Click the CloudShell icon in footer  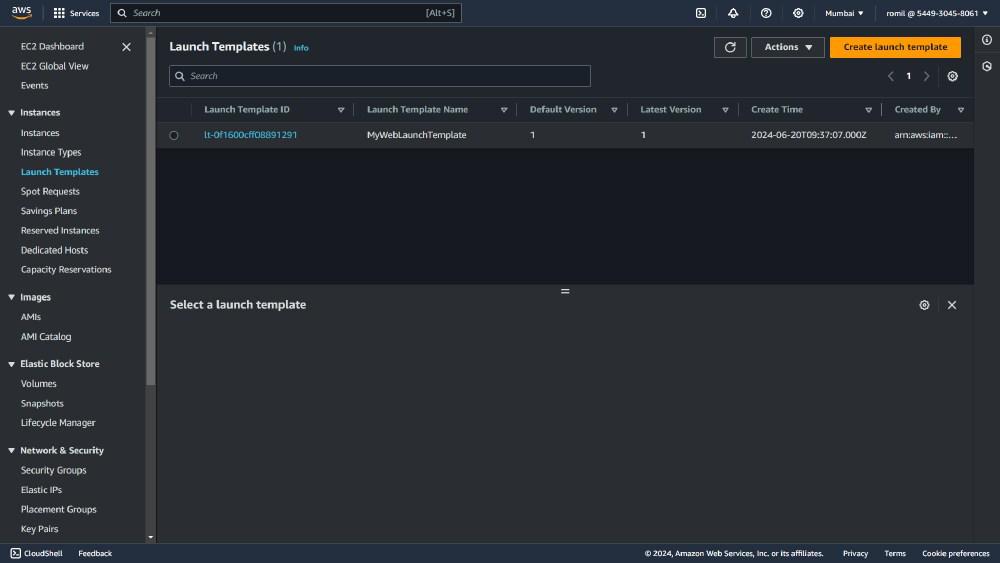[x=16, y=553]
